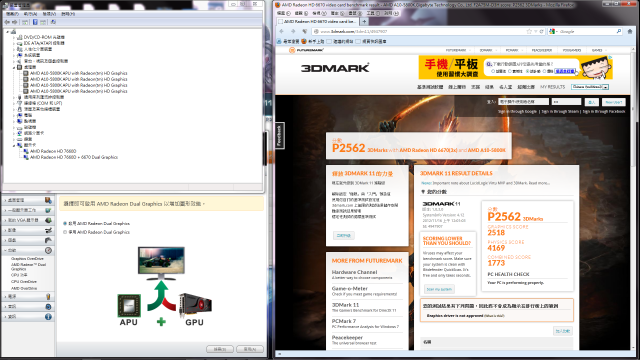Collapse the display adapters node above AMD Radeon HD 7660D
Viewport: 640px width, 360px height.
[x=13, y=145]
